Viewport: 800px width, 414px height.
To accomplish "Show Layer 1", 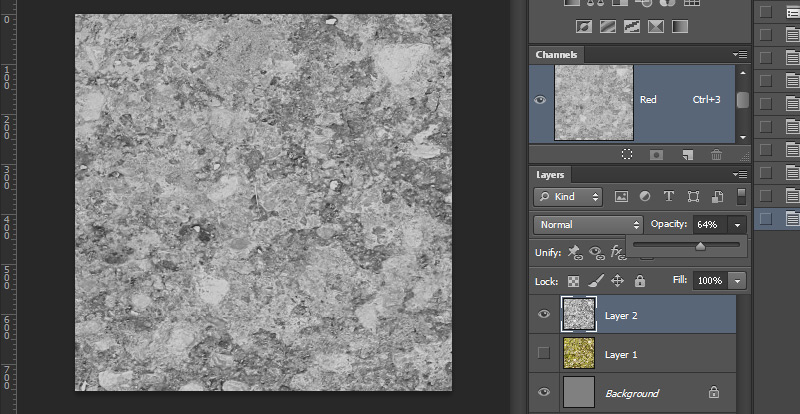I will 544,353.
